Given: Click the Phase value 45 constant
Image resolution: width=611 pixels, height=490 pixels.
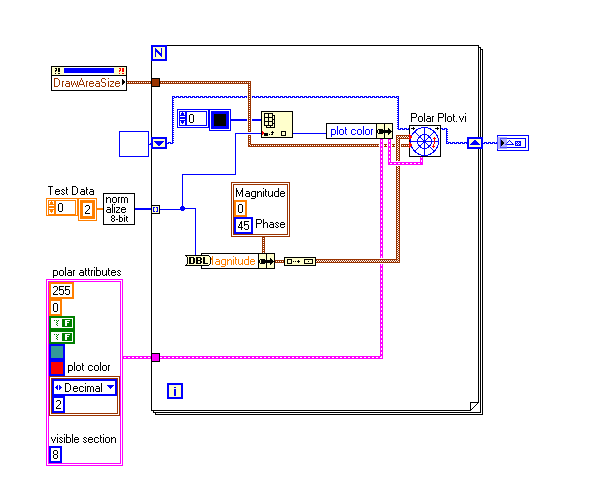Looking at the screenshot, I should click(x=244, y=225).
